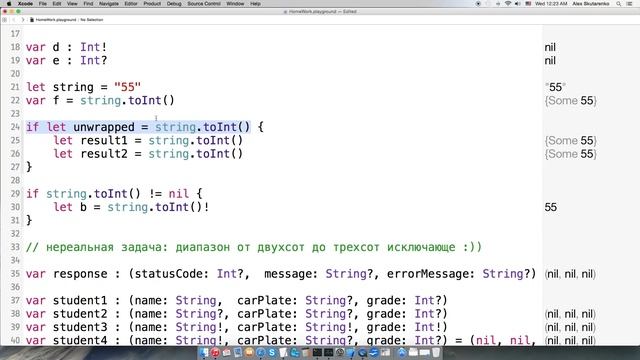
Task: Click {Some 55} result for result2 line
Action: coord(571,154)
